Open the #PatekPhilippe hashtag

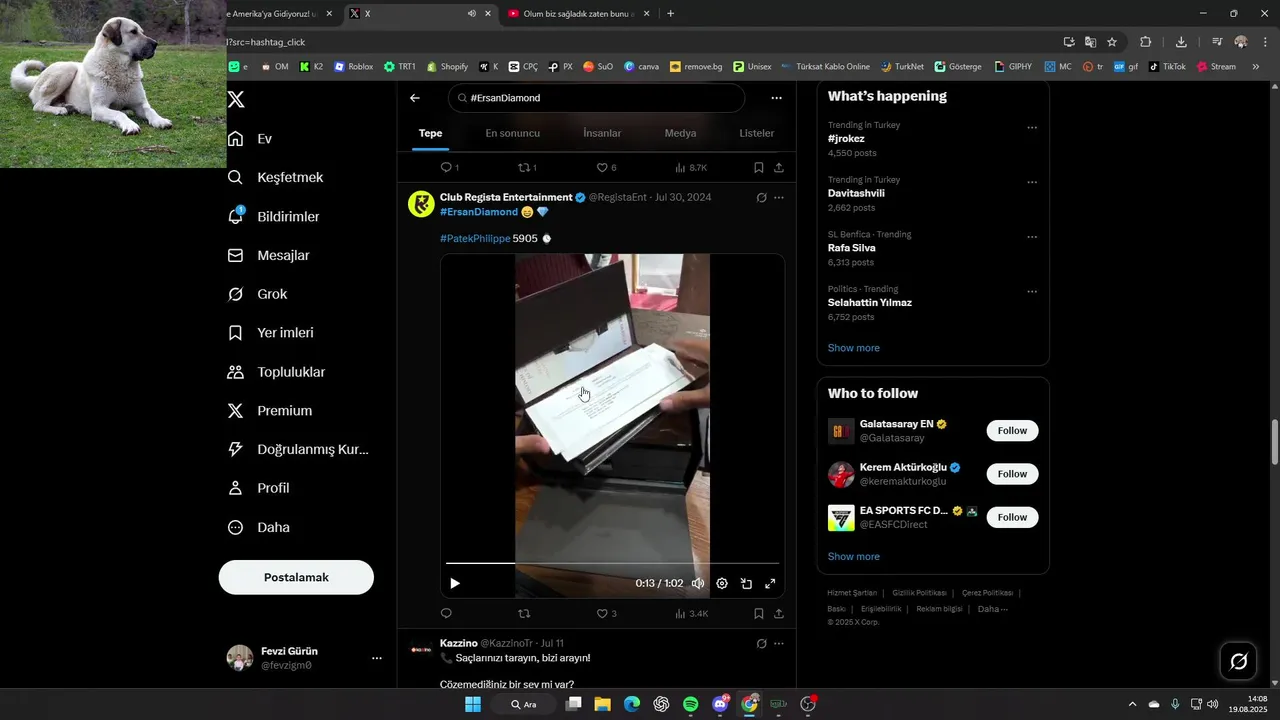click(x=475, y=238)
